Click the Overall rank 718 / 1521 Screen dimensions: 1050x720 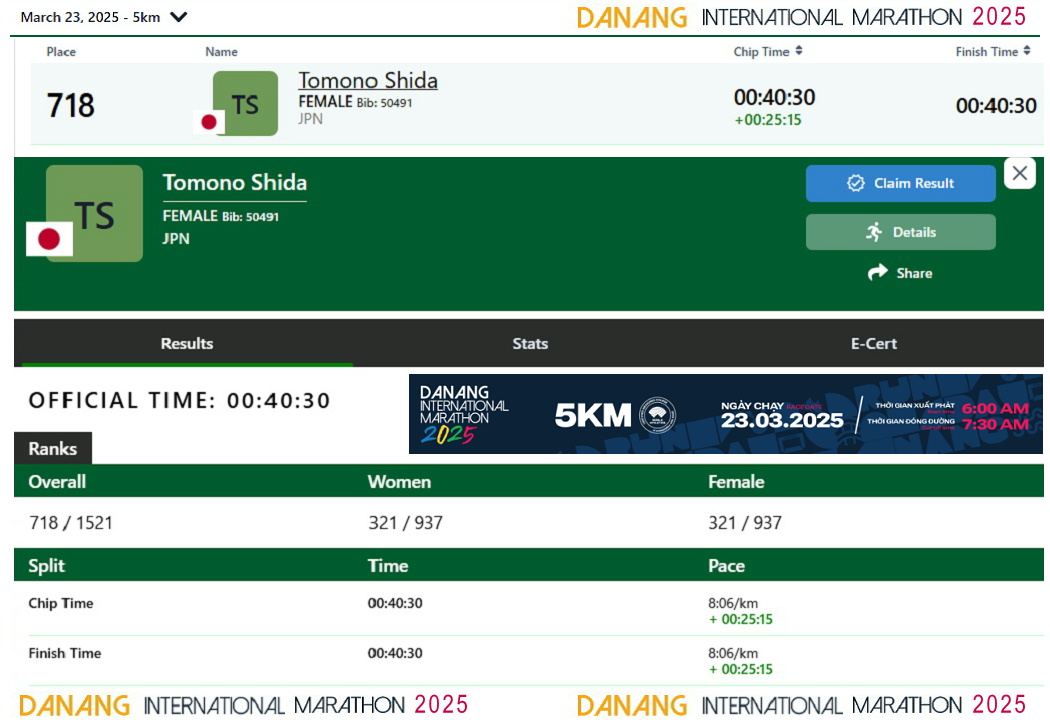click(x=70, y=522)
